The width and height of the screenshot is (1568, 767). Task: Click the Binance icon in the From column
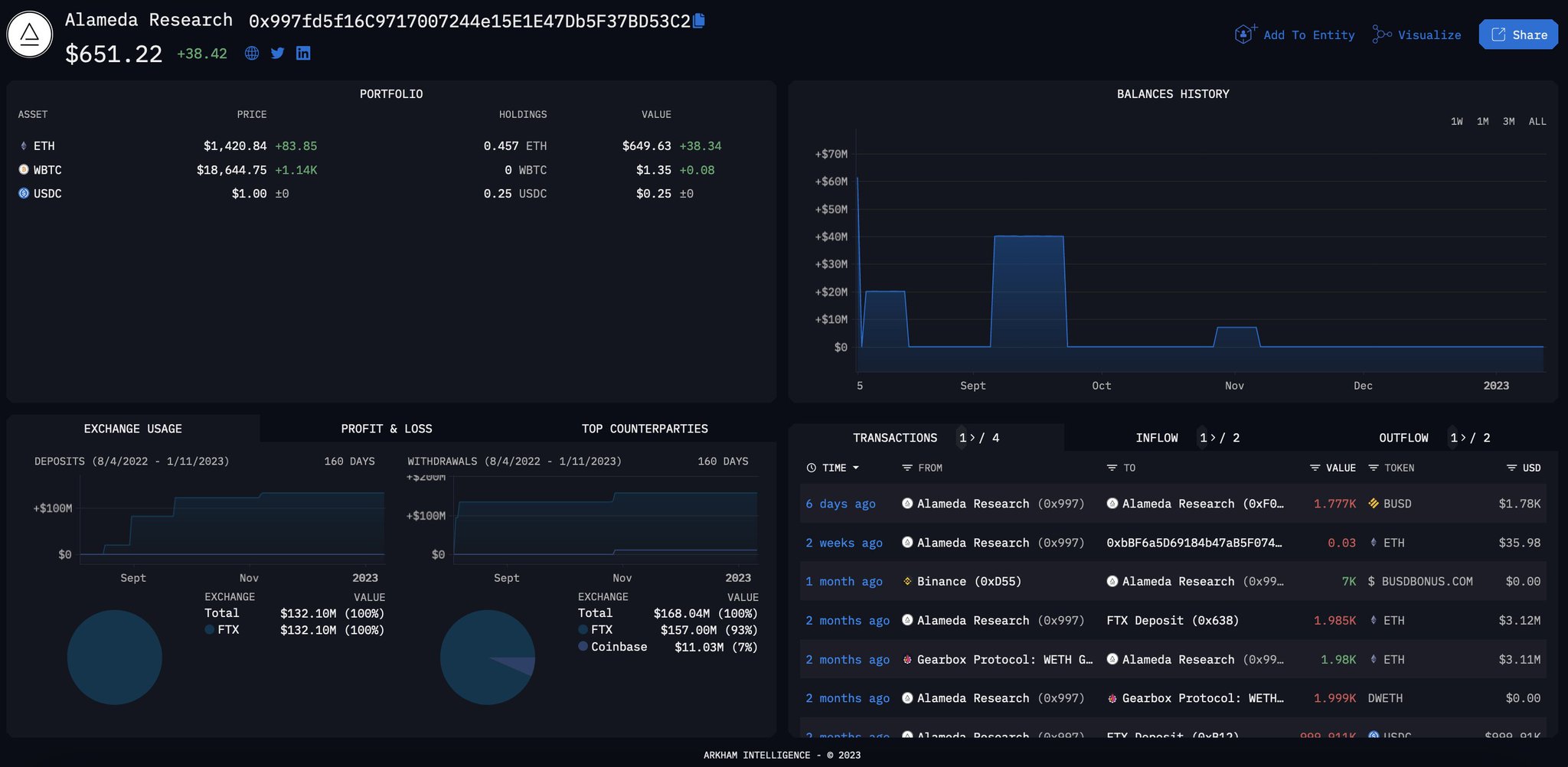click(x=907, y=581)
